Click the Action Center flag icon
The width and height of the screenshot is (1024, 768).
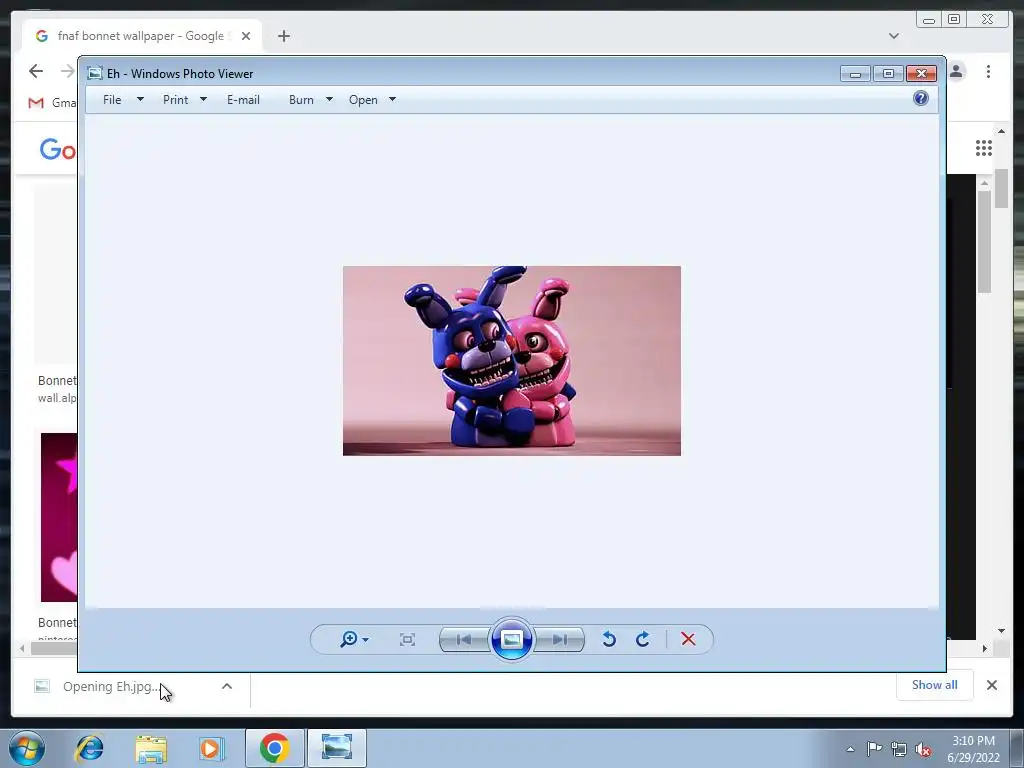(x=874, y=748)
